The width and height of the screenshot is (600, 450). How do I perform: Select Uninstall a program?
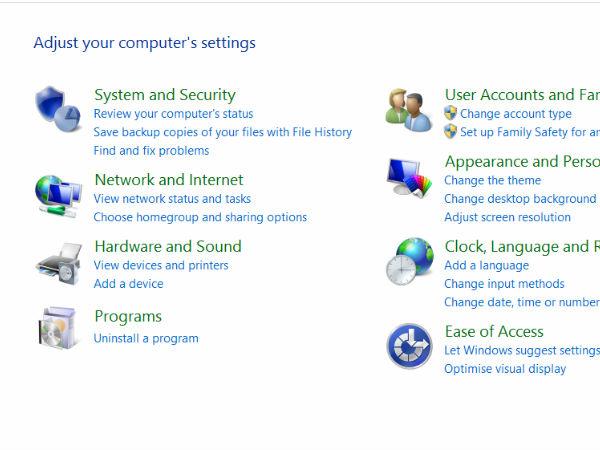[146, 338]
